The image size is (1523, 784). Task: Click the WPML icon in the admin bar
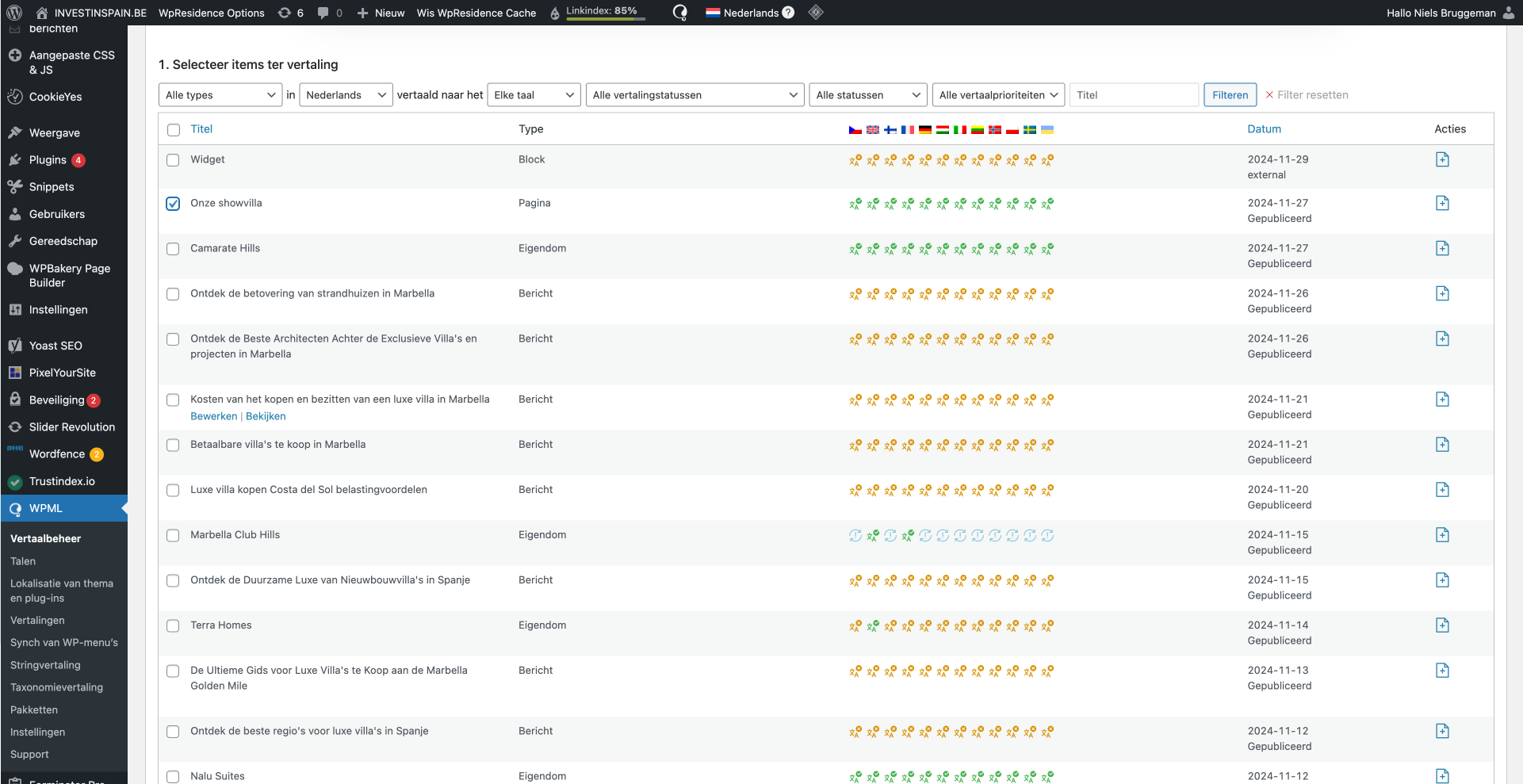[x=679, y=13]
